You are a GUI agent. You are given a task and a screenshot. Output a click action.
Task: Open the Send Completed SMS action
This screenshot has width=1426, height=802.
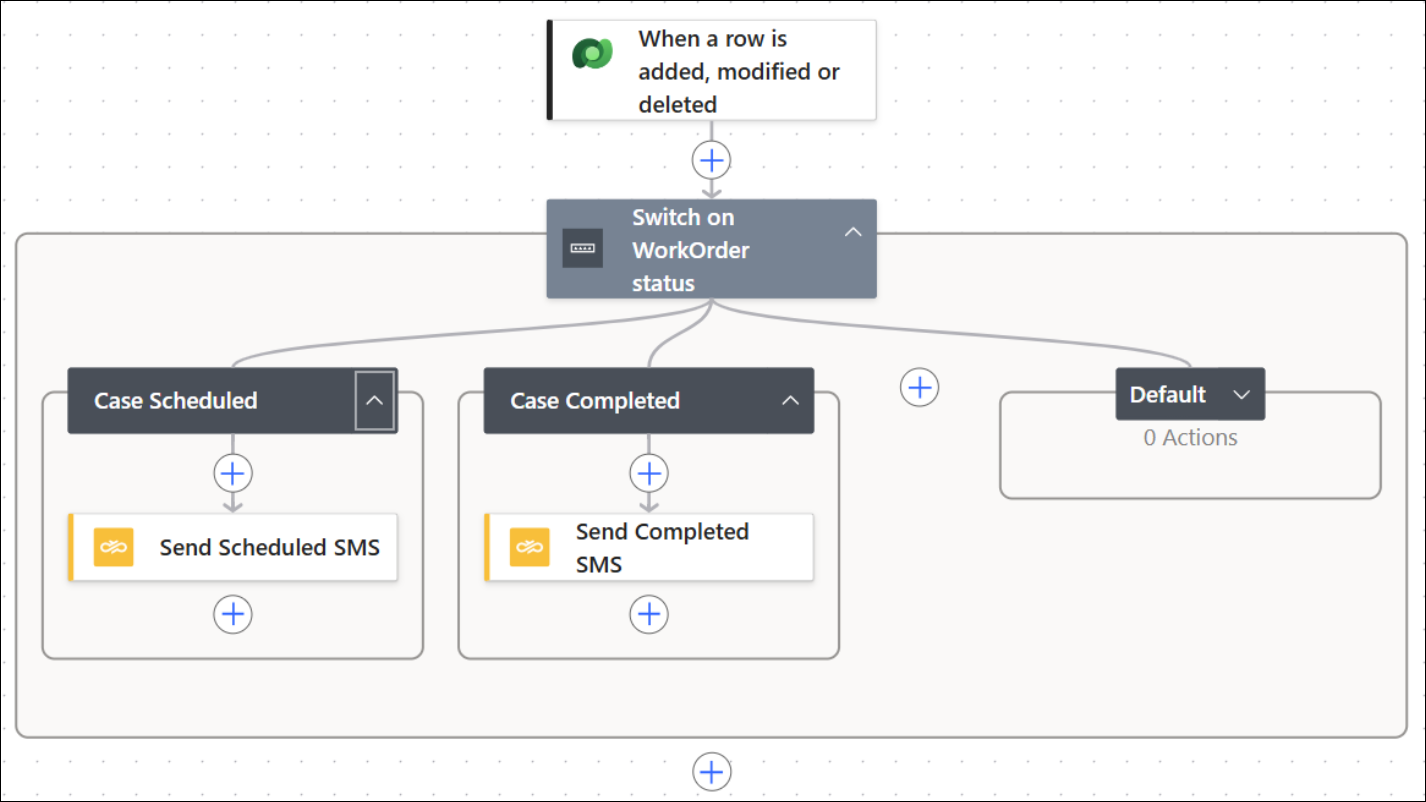coord(649,547)
